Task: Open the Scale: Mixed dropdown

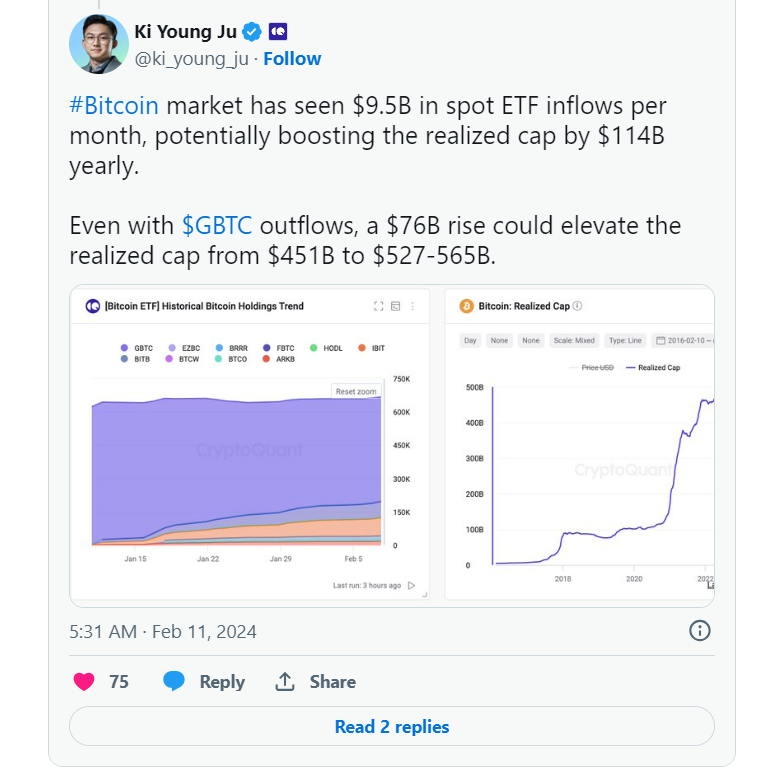Action: click(x=574, y=341)
